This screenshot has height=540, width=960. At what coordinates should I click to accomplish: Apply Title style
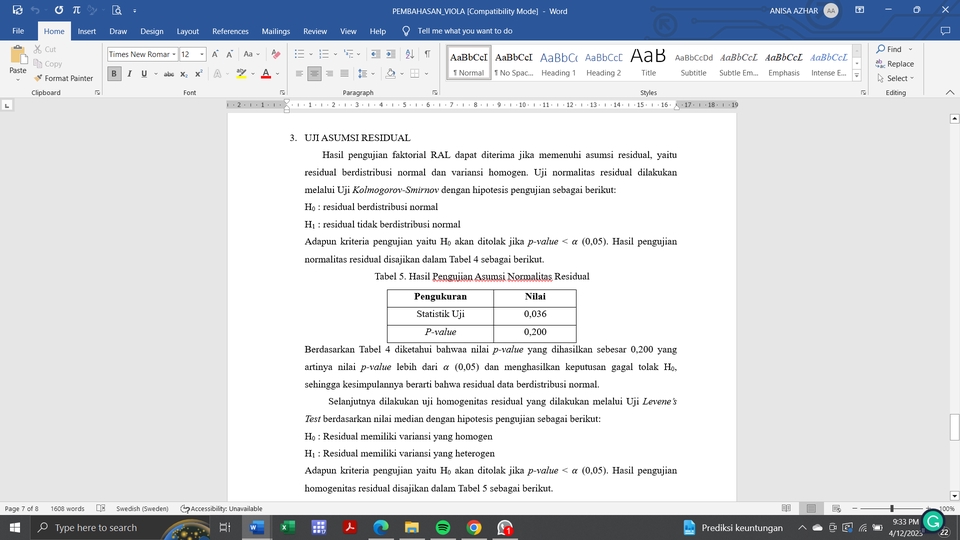(x=648, y=62)
